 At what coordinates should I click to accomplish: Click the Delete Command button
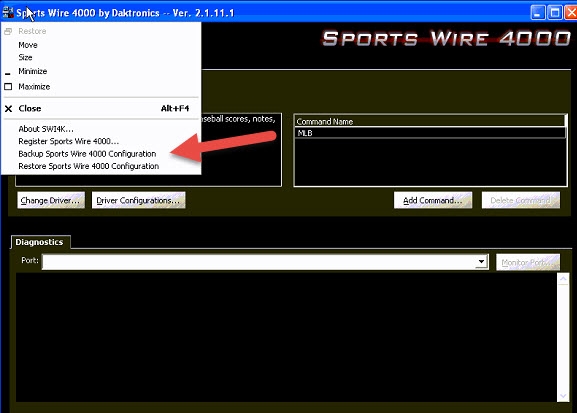tap(521, 200)
